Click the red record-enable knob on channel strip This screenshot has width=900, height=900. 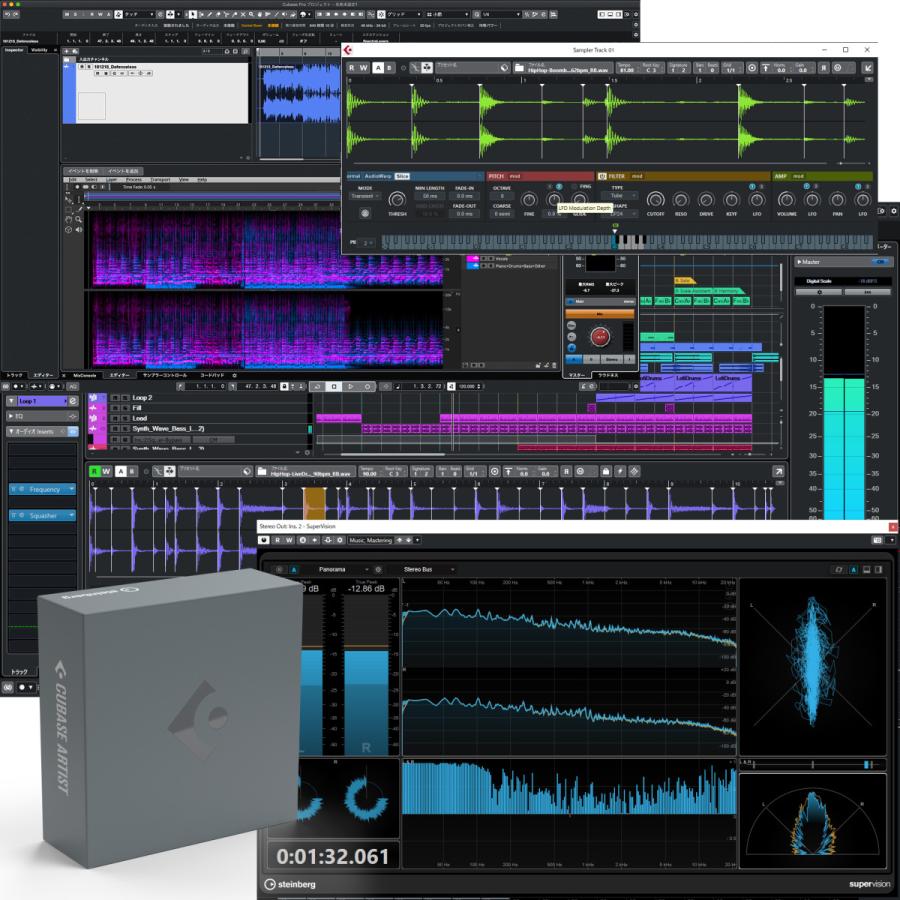(x=600, y=337)
